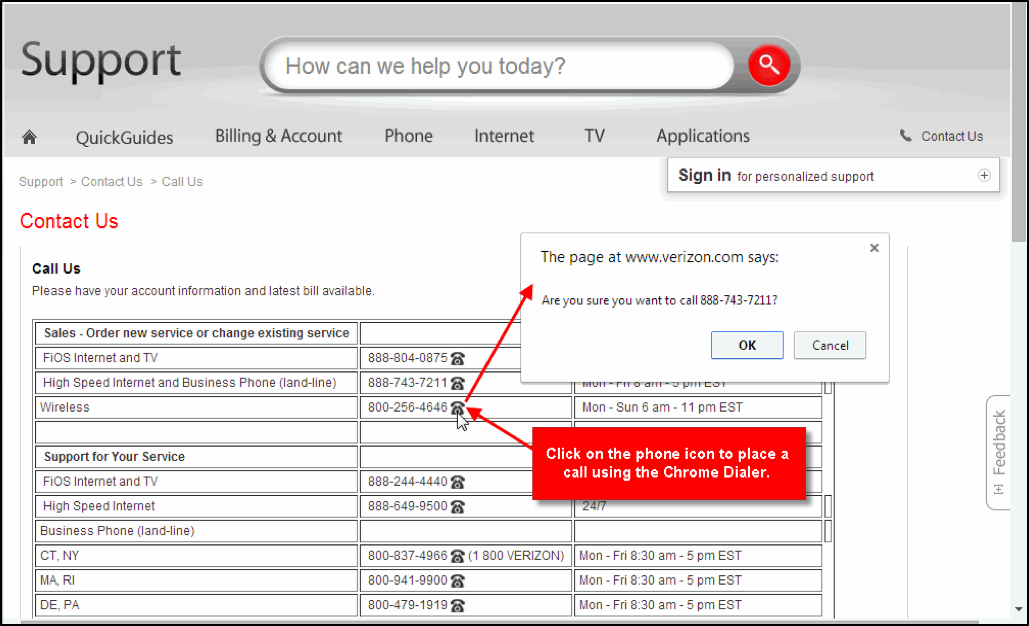1029x626 pixels.
Task: Dial Wireless using the 800-256-4646 phone icon
Action: (x=457, y=408)
